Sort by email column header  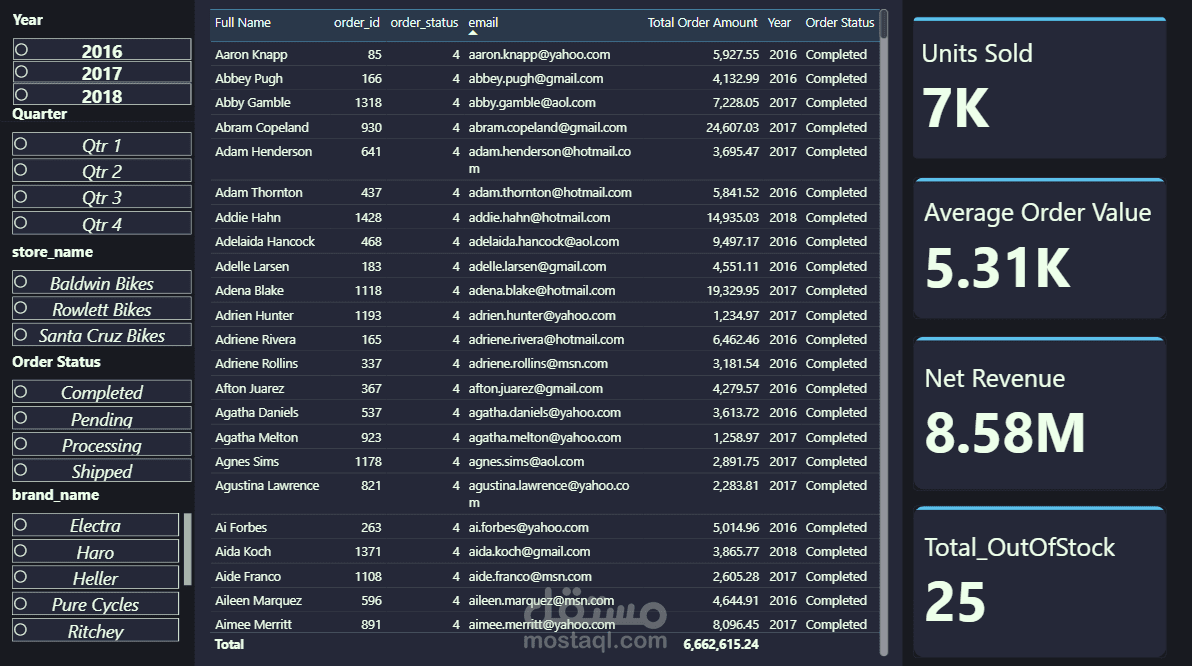(483, 23)
